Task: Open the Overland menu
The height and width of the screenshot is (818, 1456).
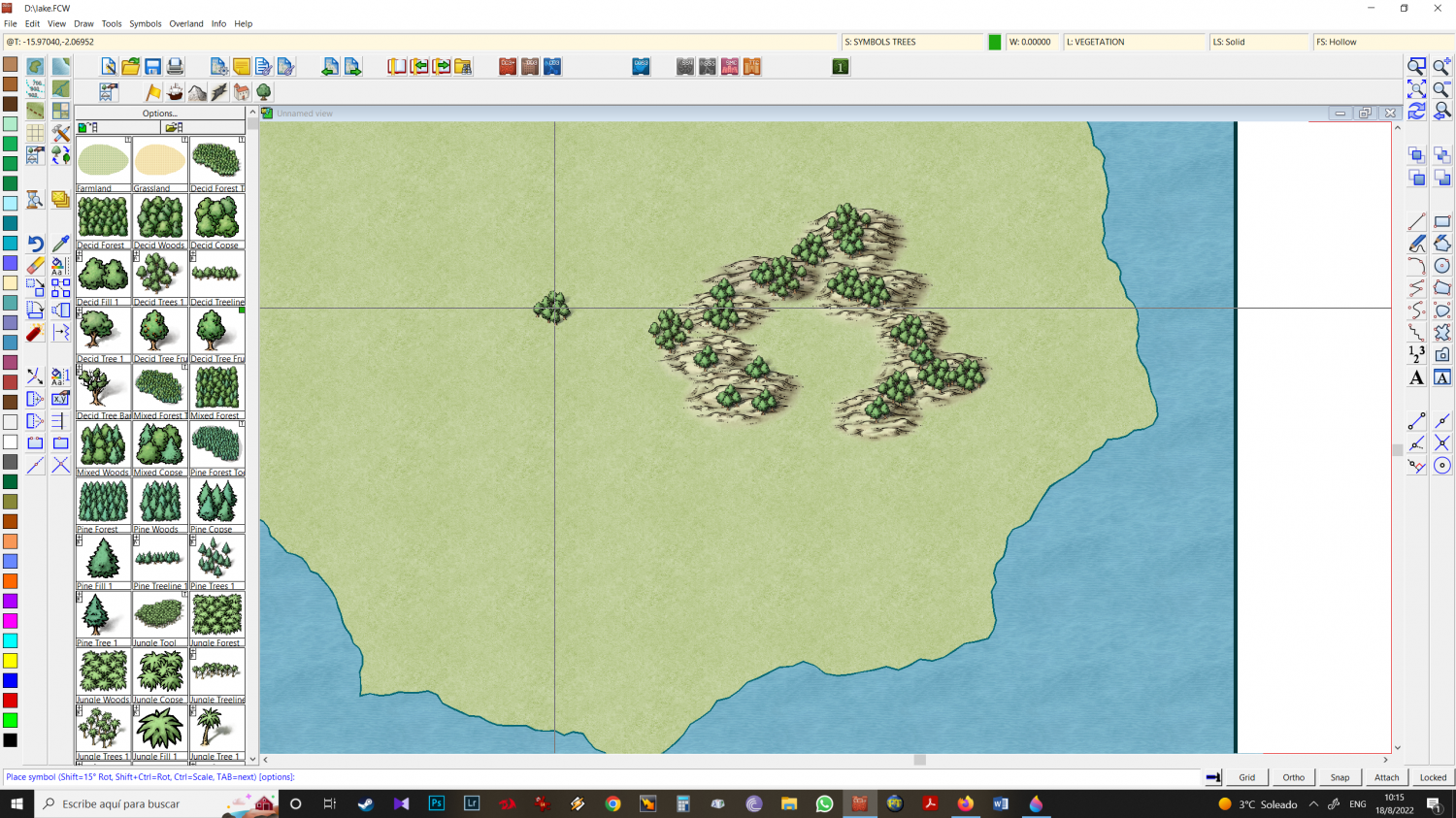Action: click(186, 23)
